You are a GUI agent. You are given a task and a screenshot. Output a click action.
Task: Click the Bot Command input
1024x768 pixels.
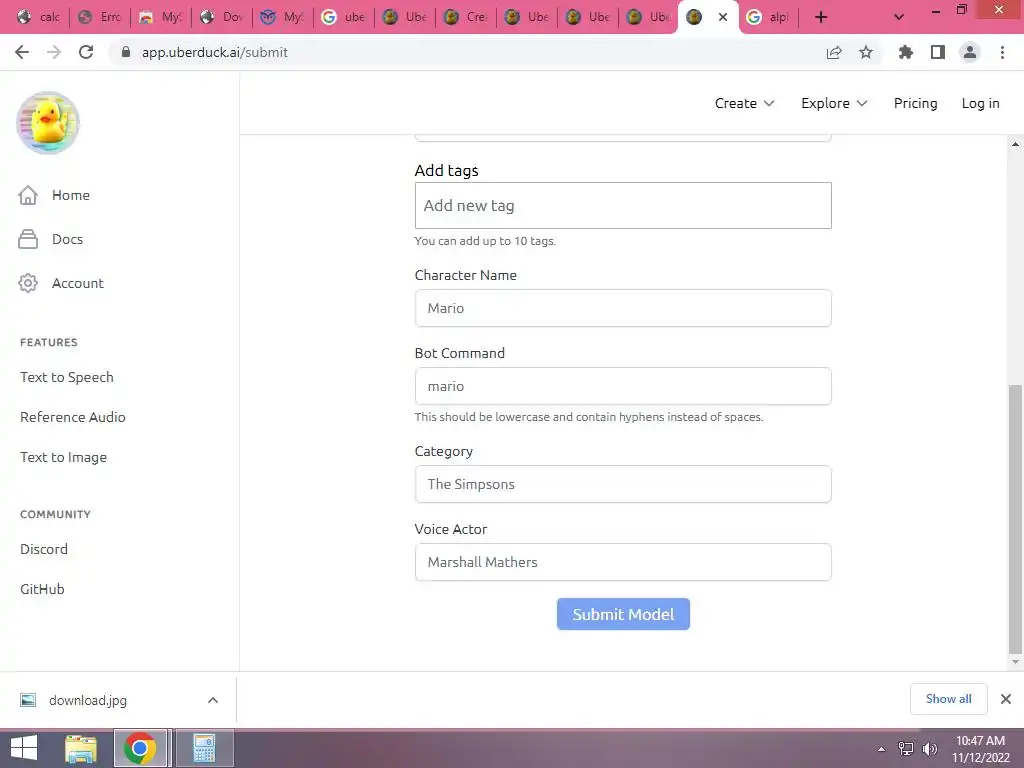tap(623, 386)
